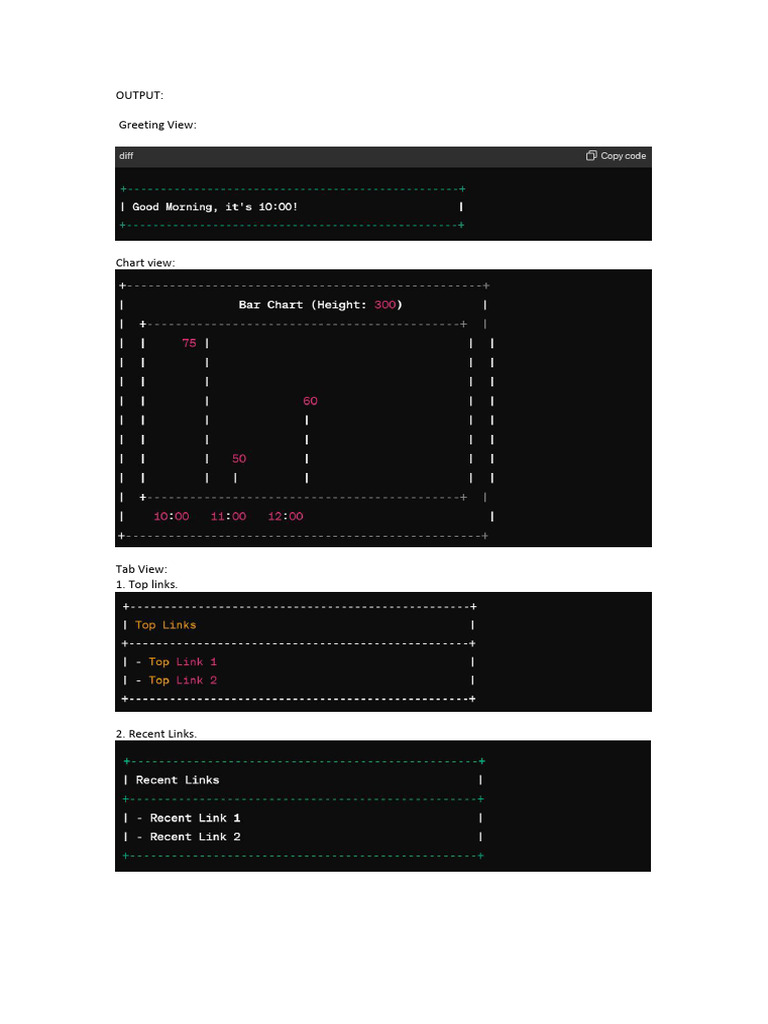Viewport: 768px width, 1024px height.
Task: Click the bar value 75
Action: tap(189, 343)
